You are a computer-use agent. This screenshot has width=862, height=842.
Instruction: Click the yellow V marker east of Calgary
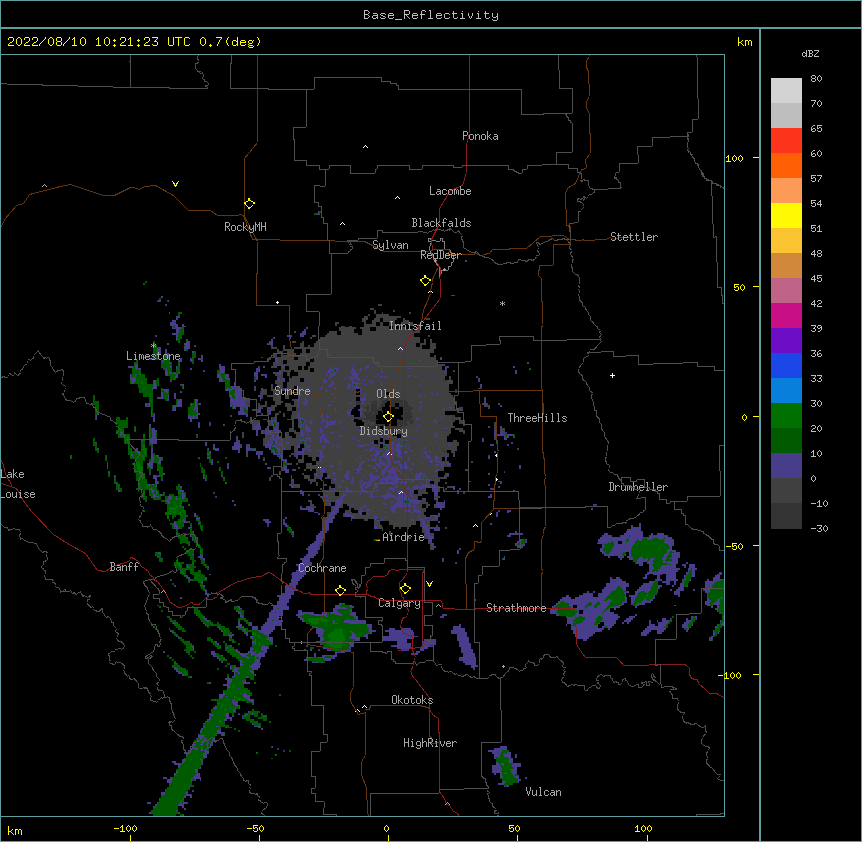click(429, 584)
